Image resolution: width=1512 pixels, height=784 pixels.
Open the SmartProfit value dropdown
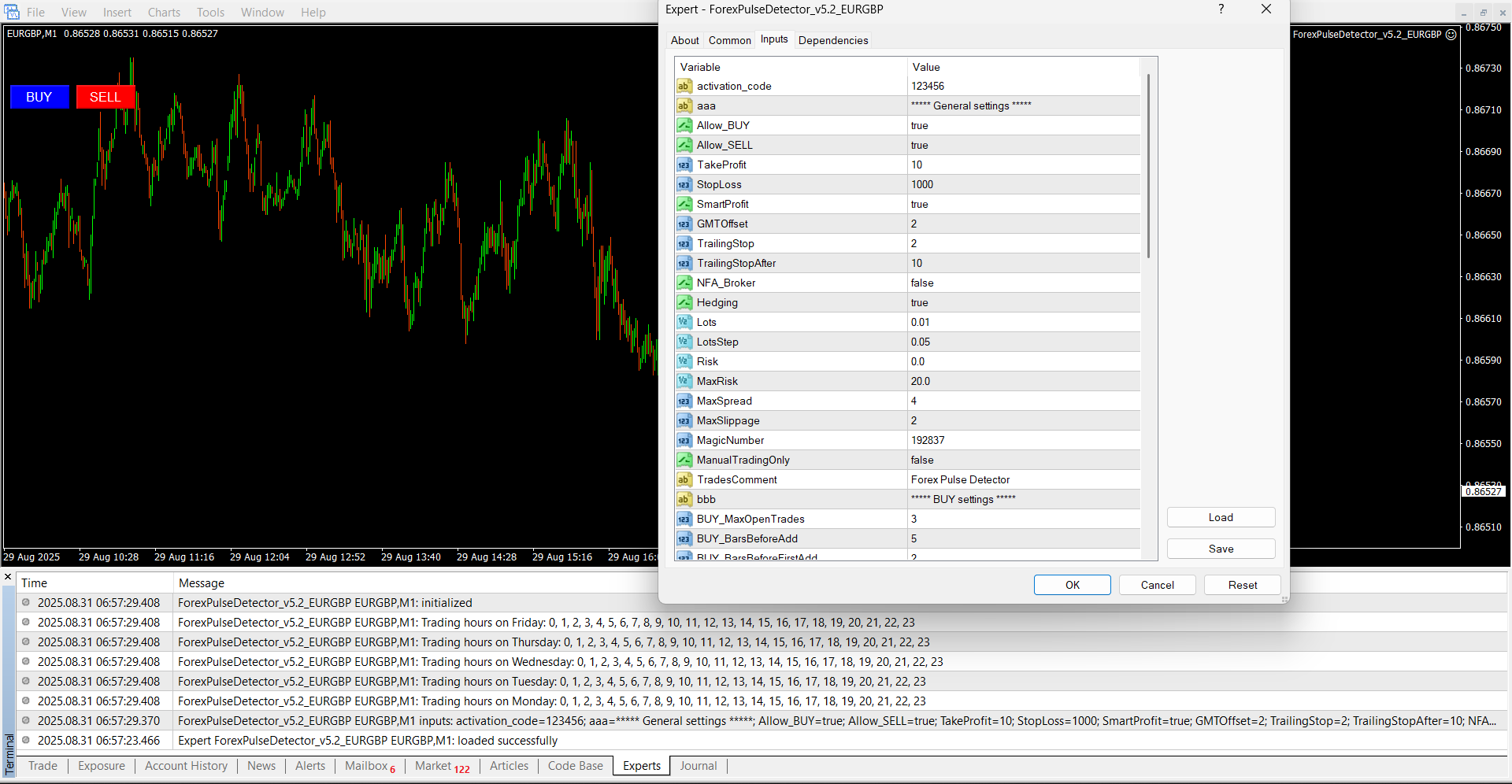[x=1024, y=205]
